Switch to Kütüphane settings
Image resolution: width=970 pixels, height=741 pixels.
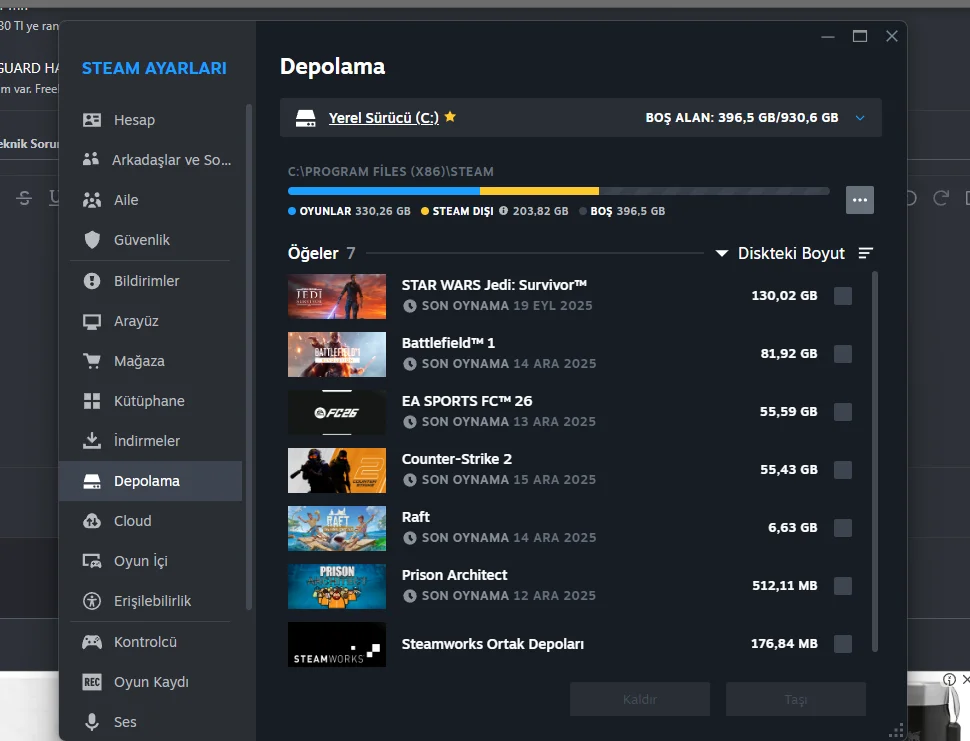pyautogui.click(x=152, y=401)
